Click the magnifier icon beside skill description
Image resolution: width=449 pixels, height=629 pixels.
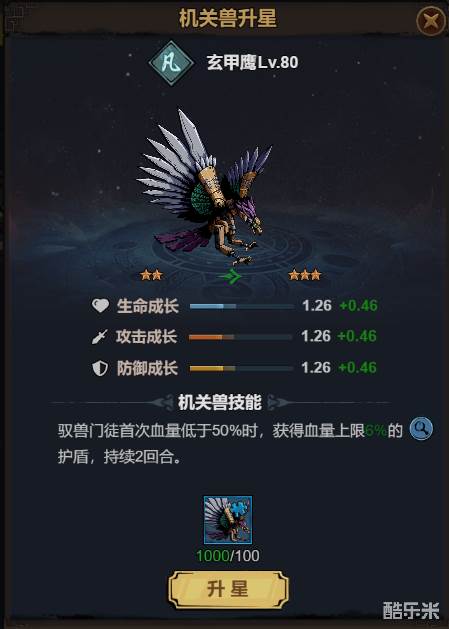[x=421, y=428]
